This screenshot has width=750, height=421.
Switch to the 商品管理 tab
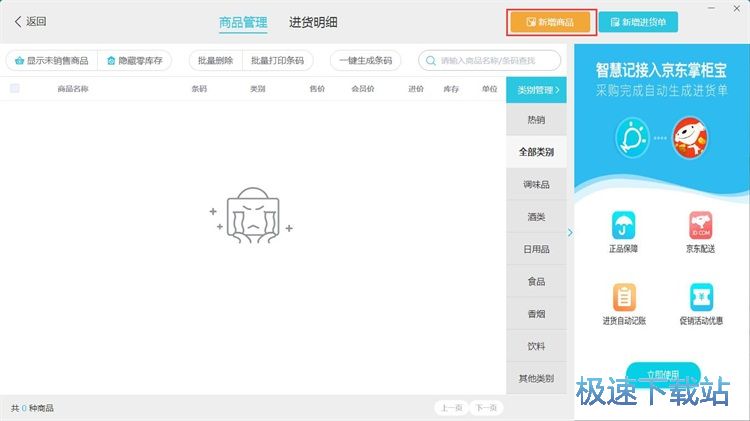coord(243,22)
